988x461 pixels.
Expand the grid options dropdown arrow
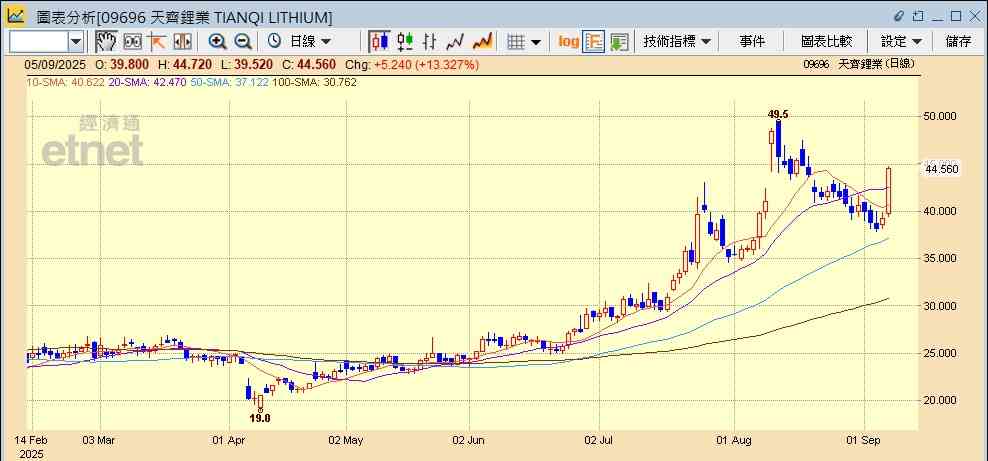[x=536, y=42]
